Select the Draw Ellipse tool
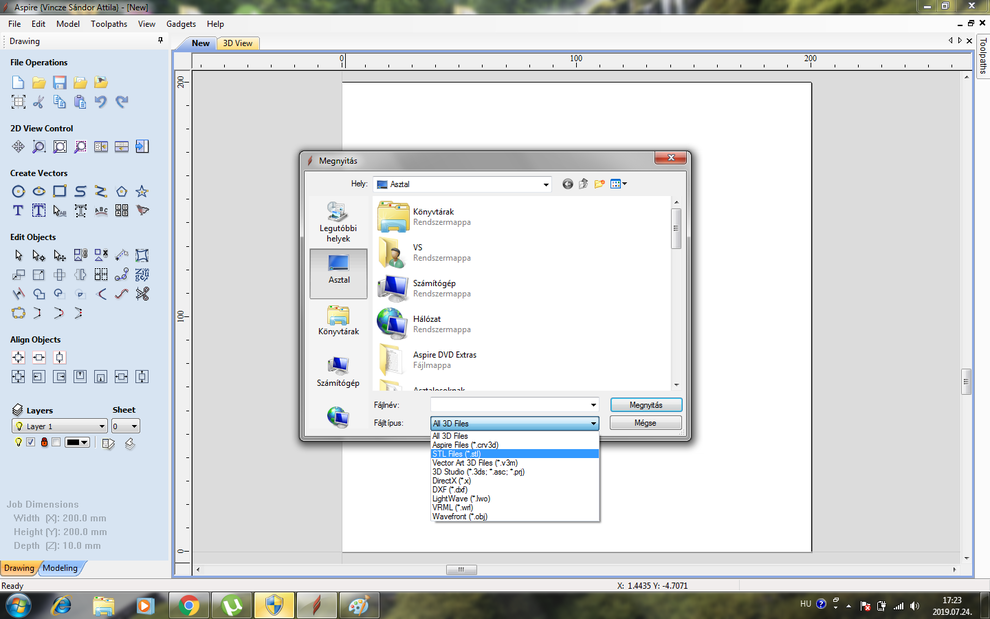990x619 pixels. click(39, 191)
